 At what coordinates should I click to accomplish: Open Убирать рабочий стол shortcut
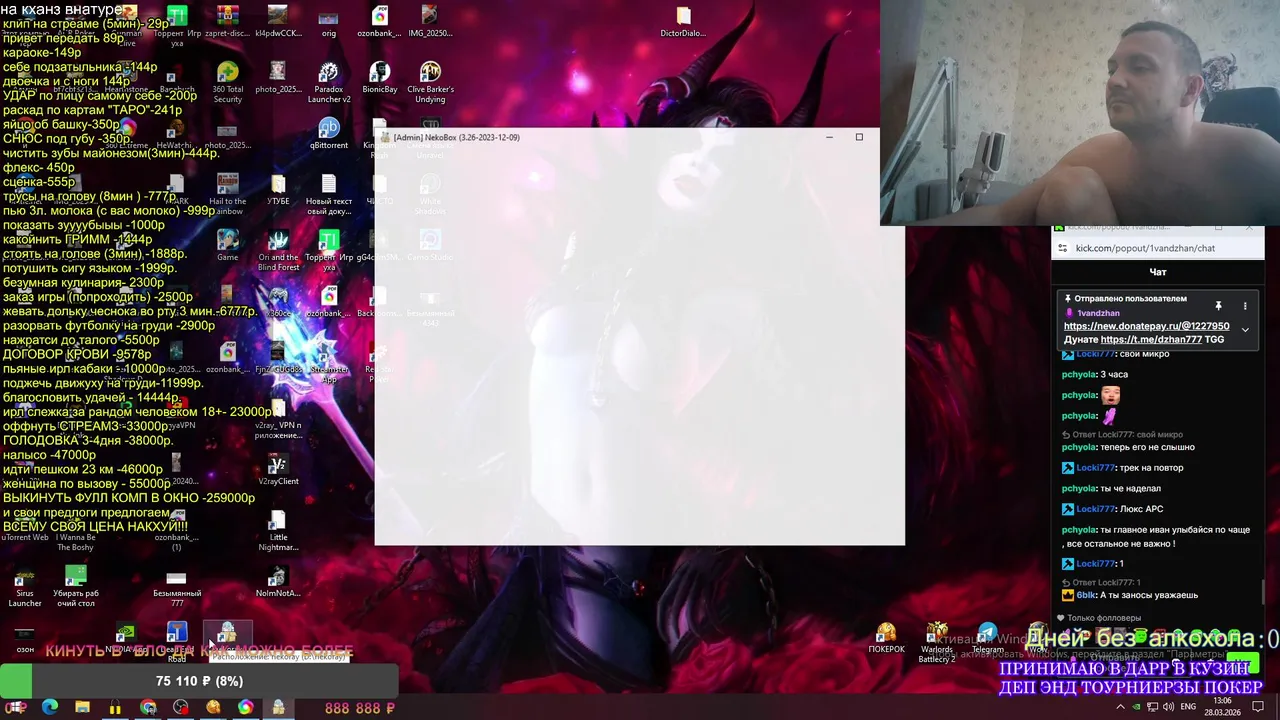(76, 586)
